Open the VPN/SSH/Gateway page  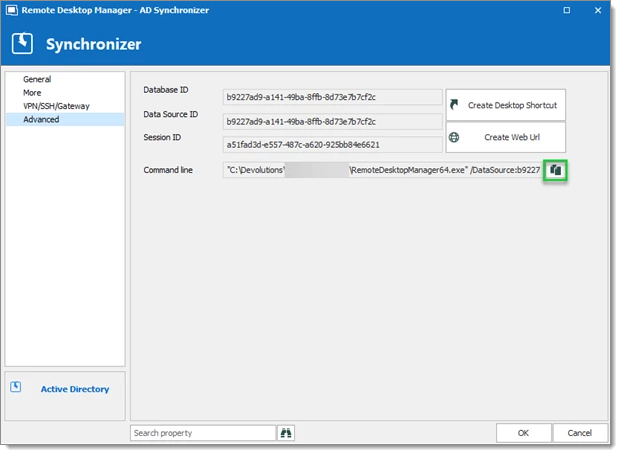coord(56,106)
